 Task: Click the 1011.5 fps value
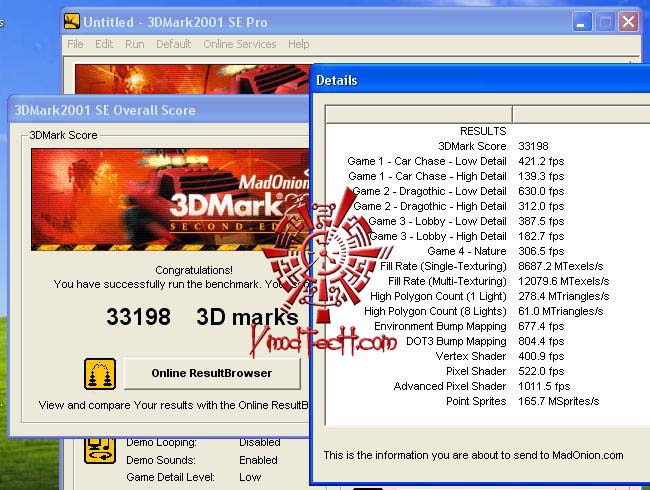coord(544,386)
